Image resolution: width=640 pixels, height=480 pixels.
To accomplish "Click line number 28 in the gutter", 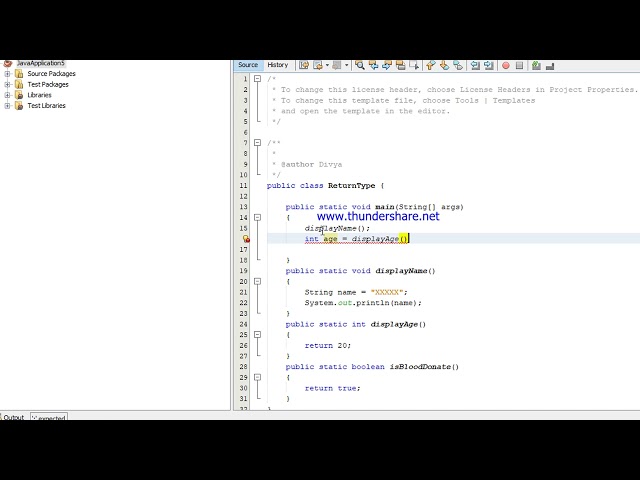I will (x=243, y=367).
